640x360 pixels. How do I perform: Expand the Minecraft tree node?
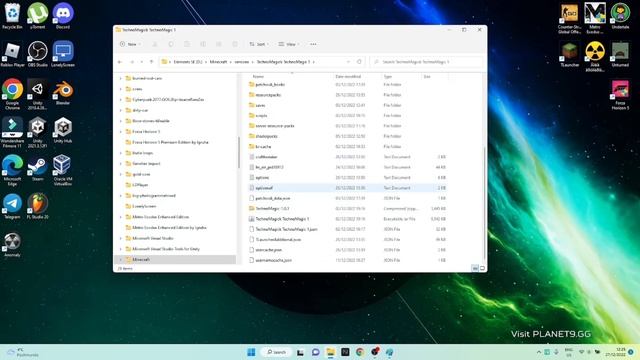pyautogui.click(x=120, y=260)
